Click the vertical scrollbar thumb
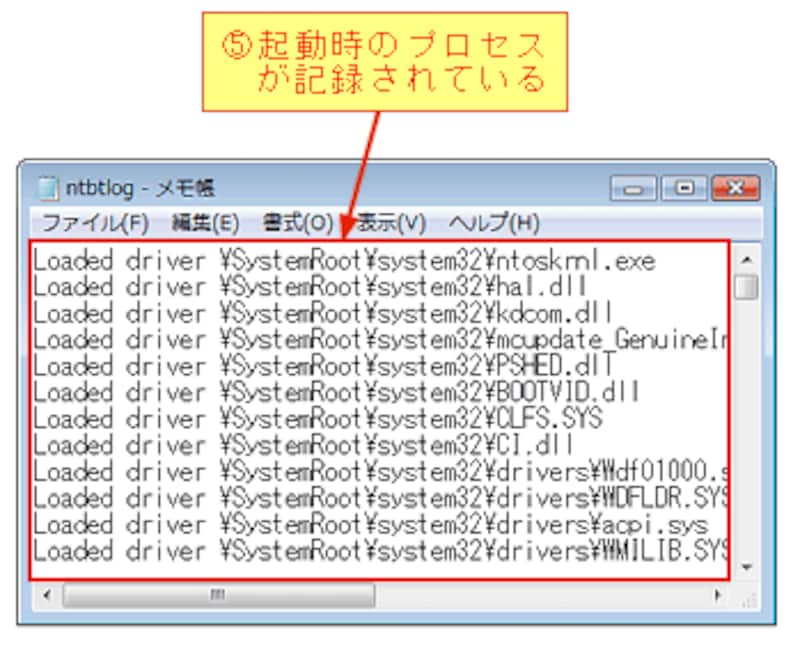Image resolution: width=800 pixels, height=653 pixels. (x=746, y=287)
